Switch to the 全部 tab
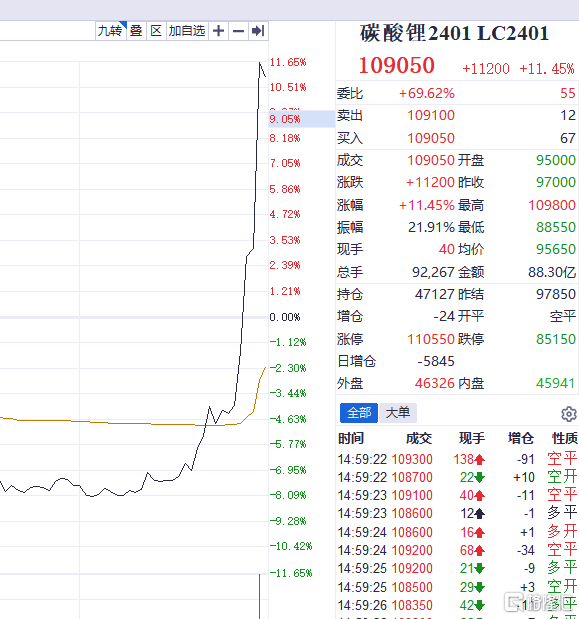Screen dimensions: 579x619 click(x=359, y=413)
